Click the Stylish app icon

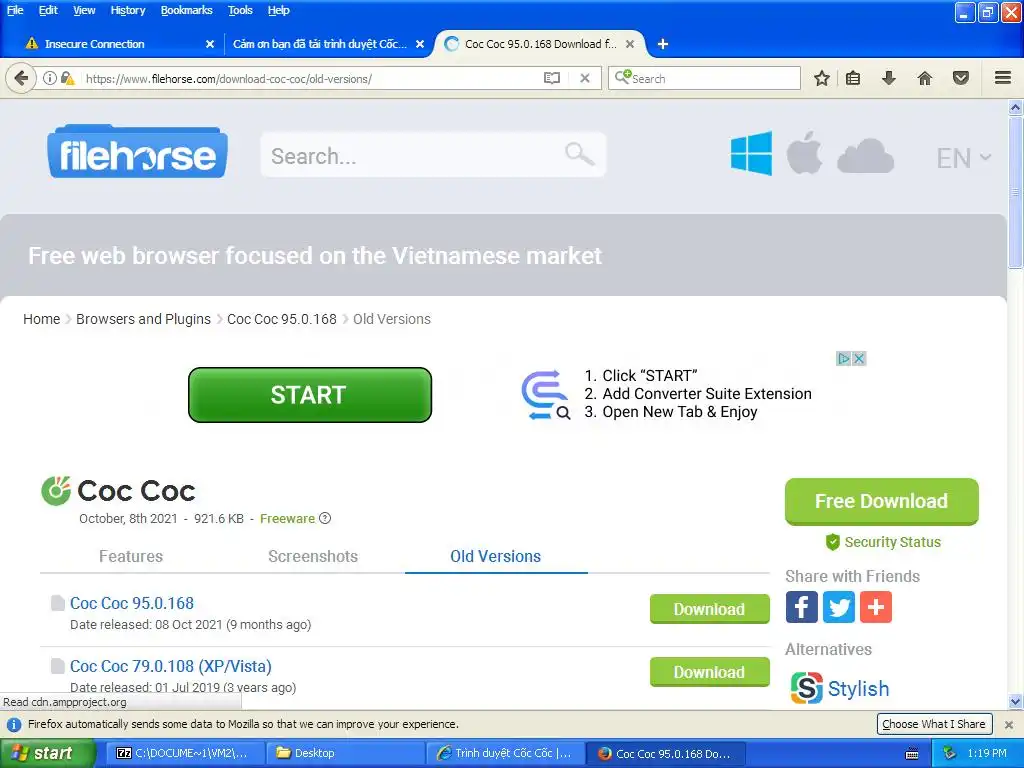click(807, 688)
